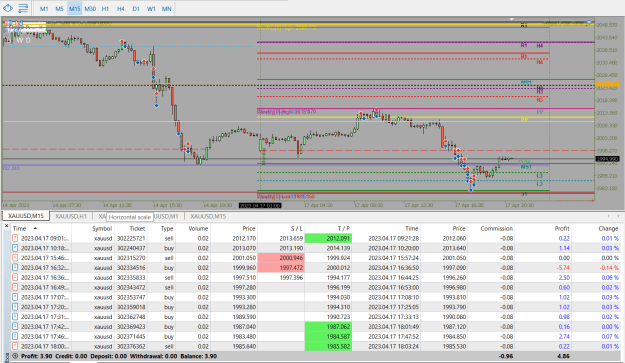Click the buy icon of ticket 302240437
625x363 pixels.
15,248
